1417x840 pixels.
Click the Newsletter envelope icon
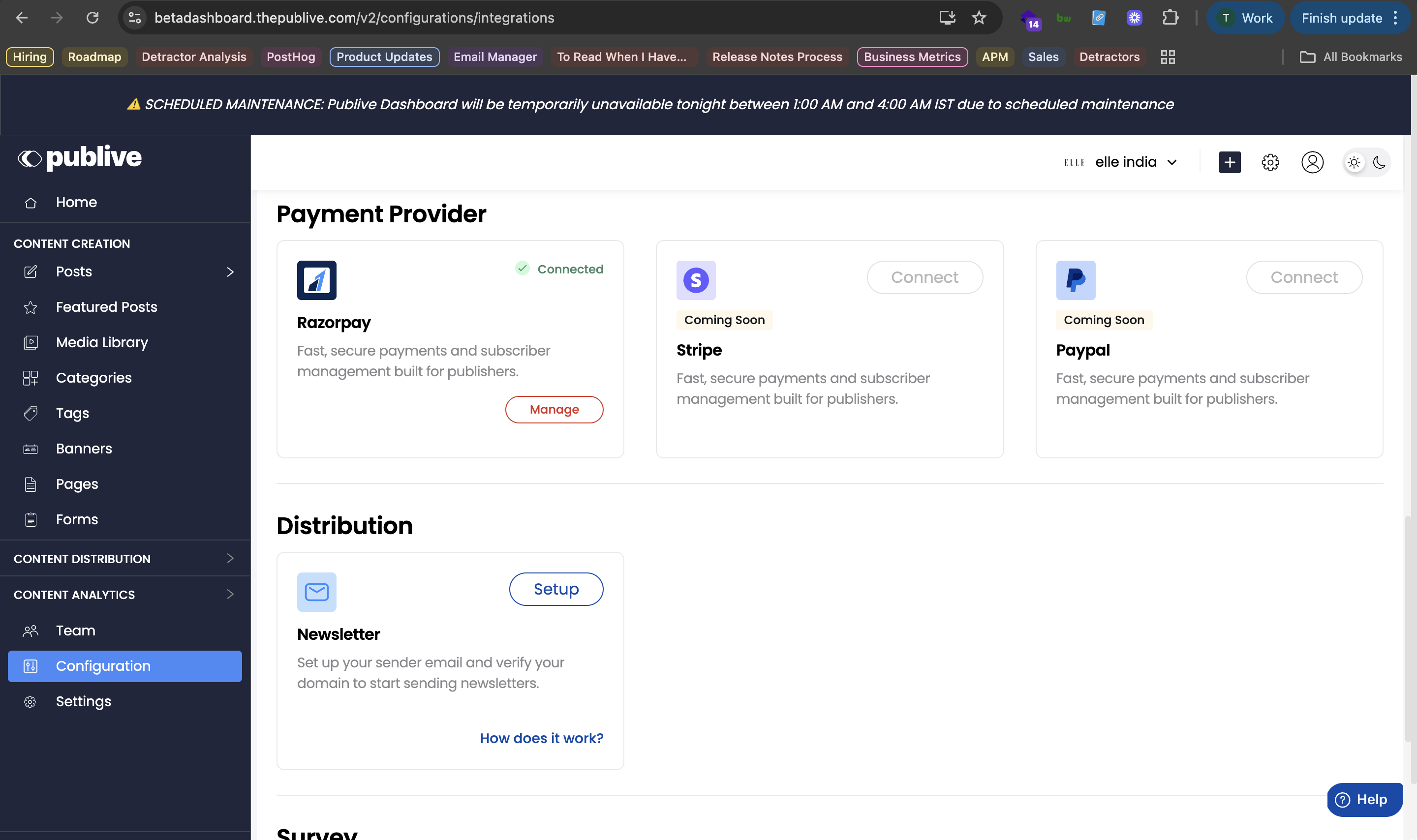point(316,592)
